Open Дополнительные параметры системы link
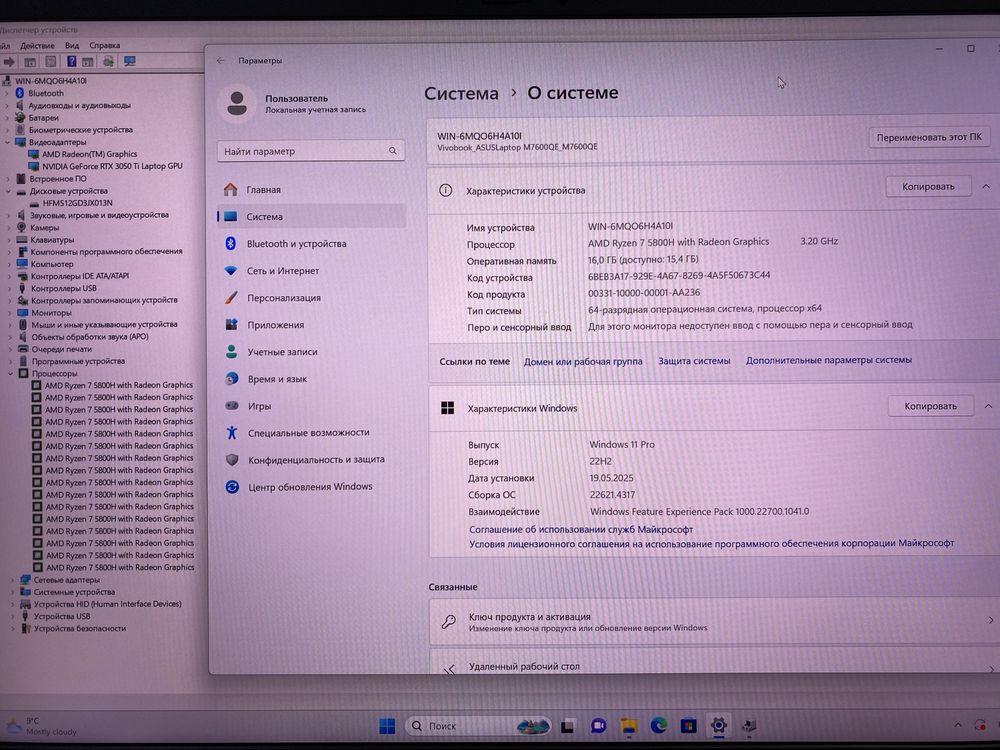 point(828,360)
